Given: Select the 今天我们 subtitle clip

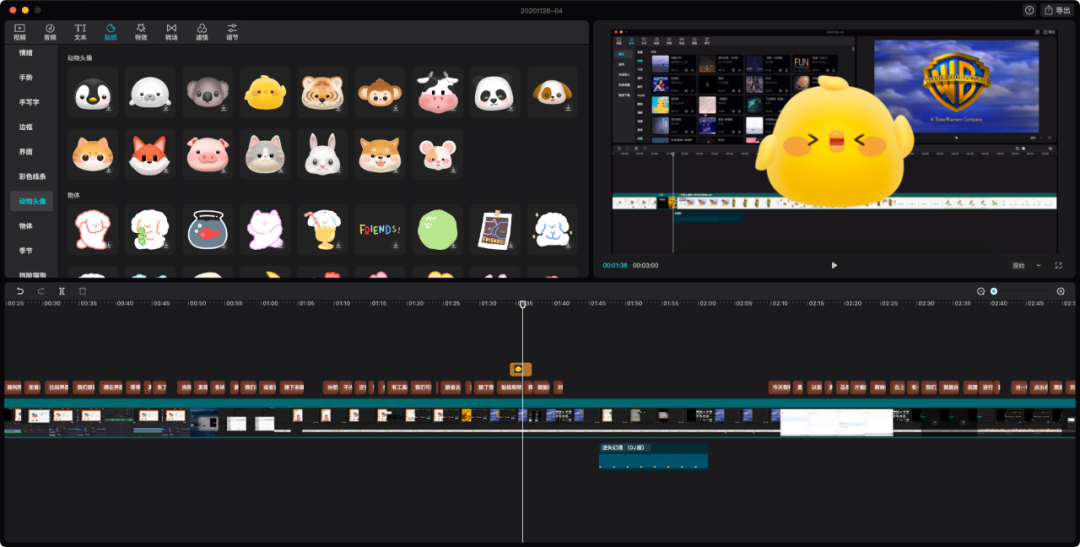Looking at the screenshot, I should pyautogui.click(x=780, y=387).
